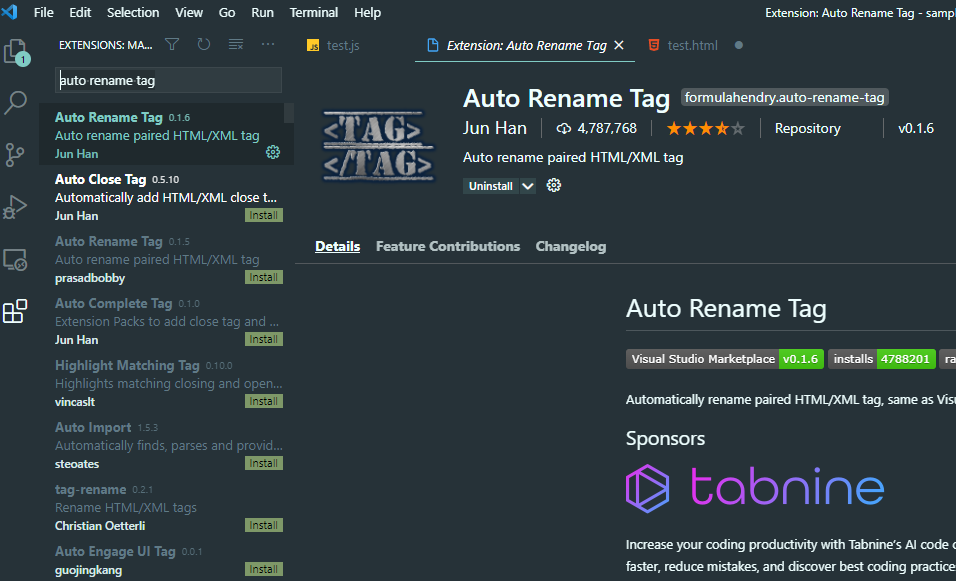956x581 pixels.
Task: Open the Repository link
Action: click(x=807, y=129)
